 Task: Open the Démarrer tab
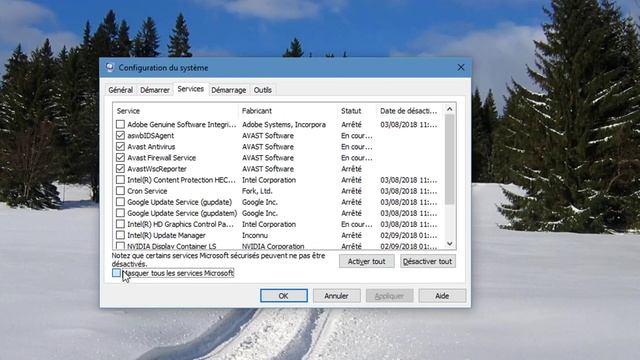[x=155, y=90]
